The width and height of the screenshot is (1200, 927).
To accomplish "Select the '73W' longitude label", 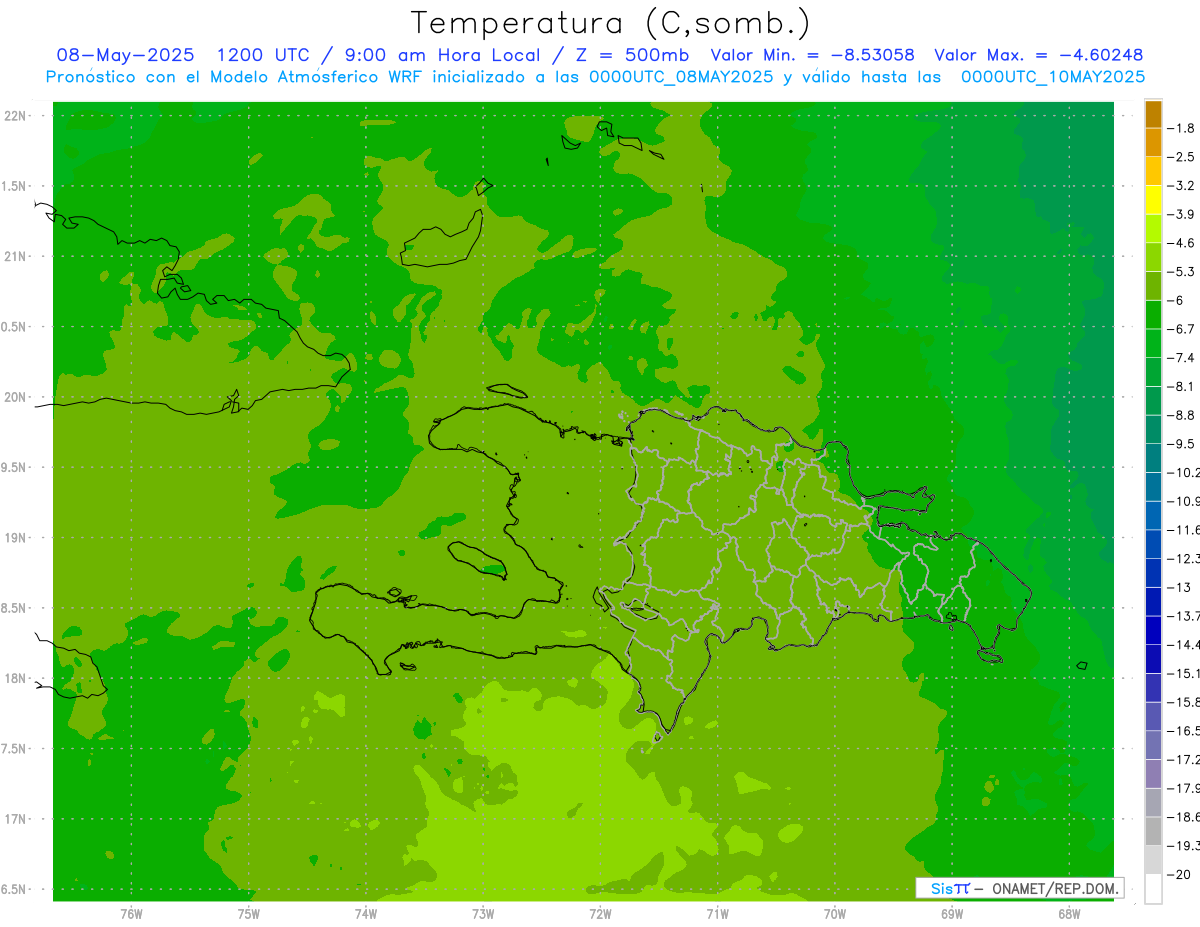I will tap(483, 913).
